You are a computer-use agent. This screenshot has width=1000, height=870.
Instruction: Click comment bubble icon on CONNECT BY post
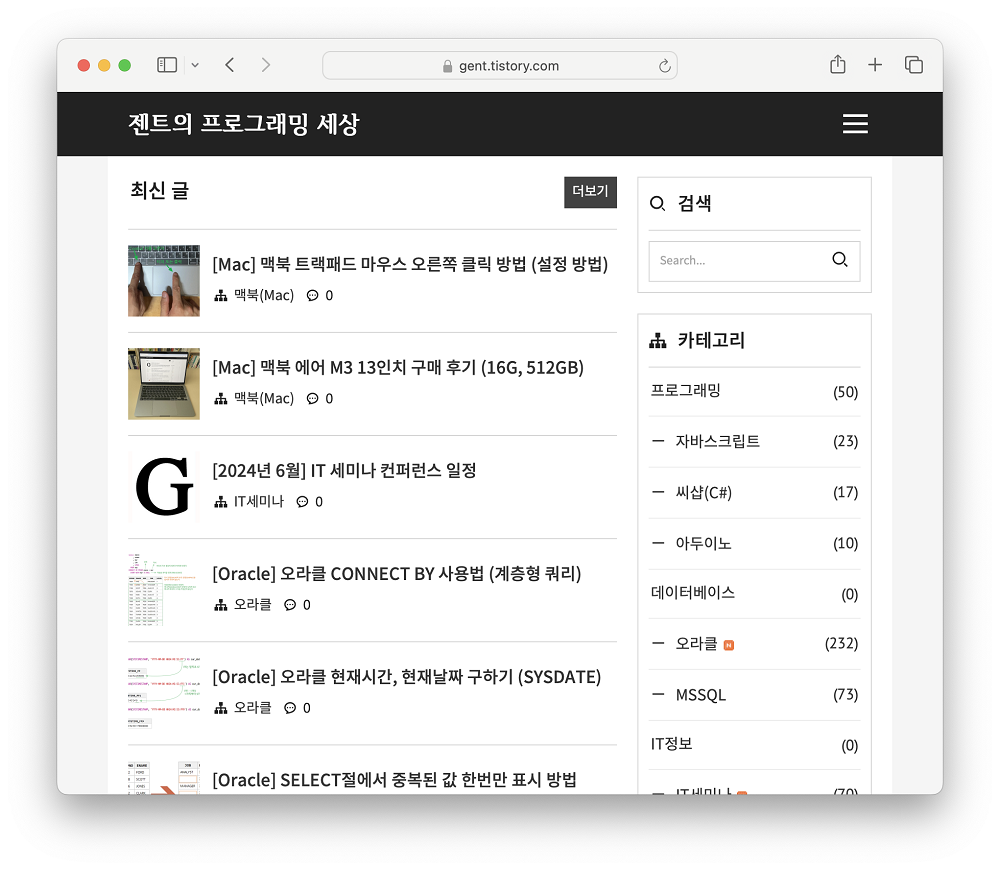click(x=290, y=605)
